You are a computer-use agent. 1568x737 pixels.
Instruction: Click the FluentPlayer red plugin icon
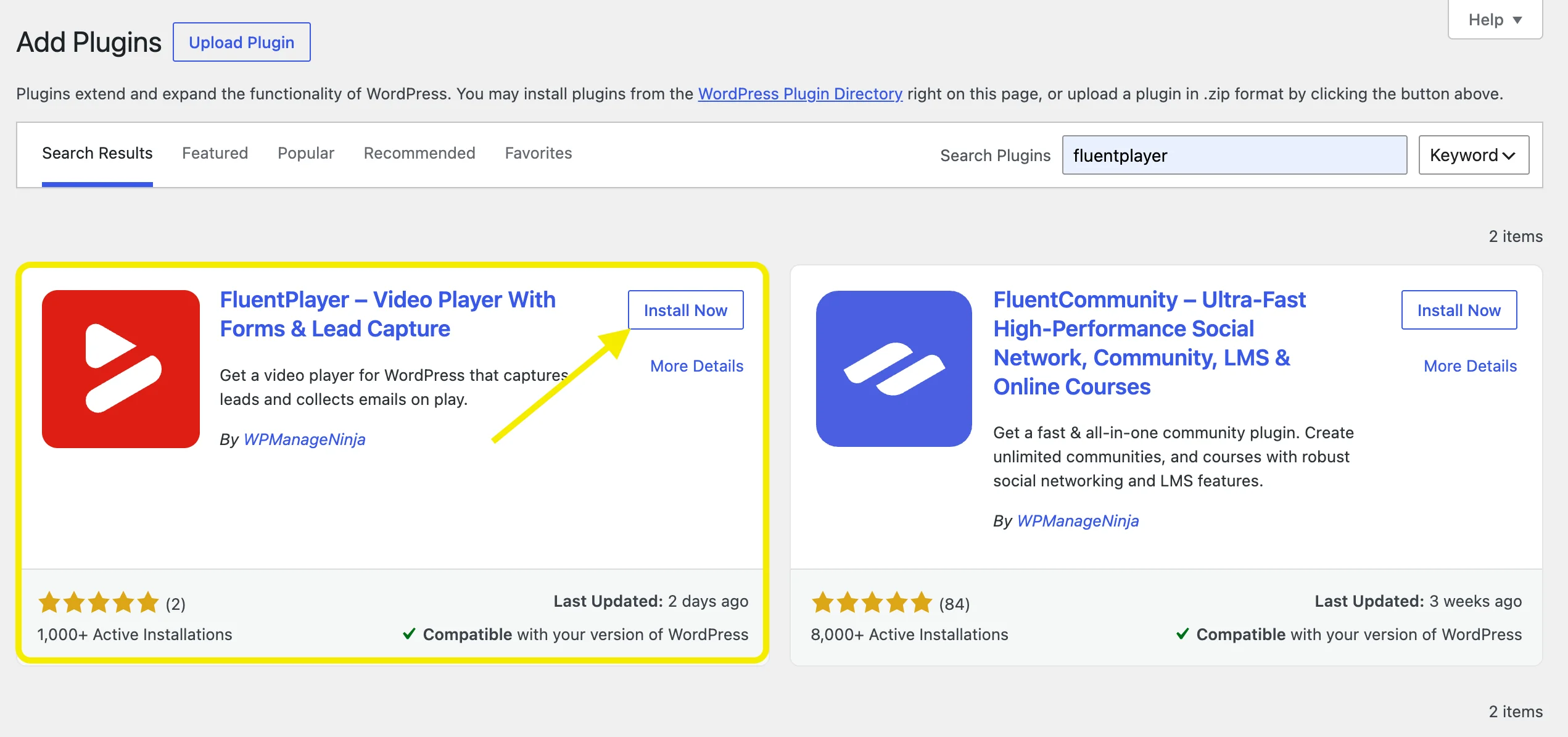[x=121, y=369]
